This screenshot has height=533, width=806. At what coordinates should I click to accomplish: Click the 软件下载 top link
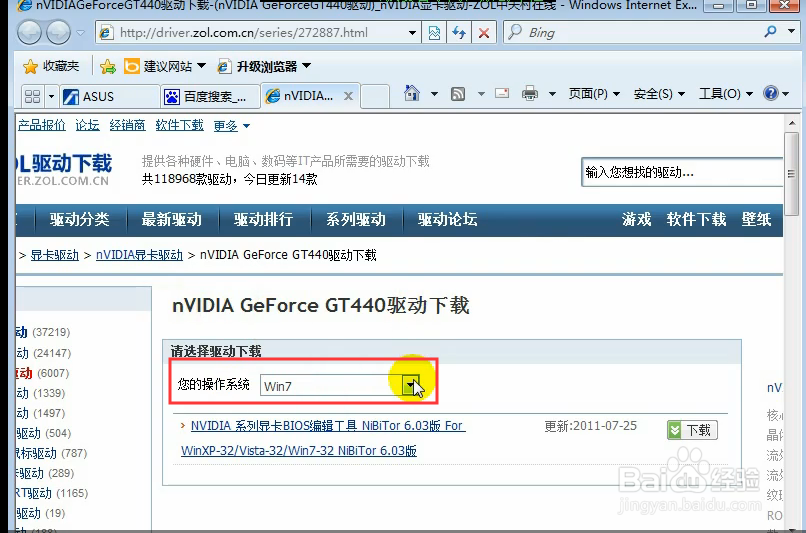tap(179, 125)
